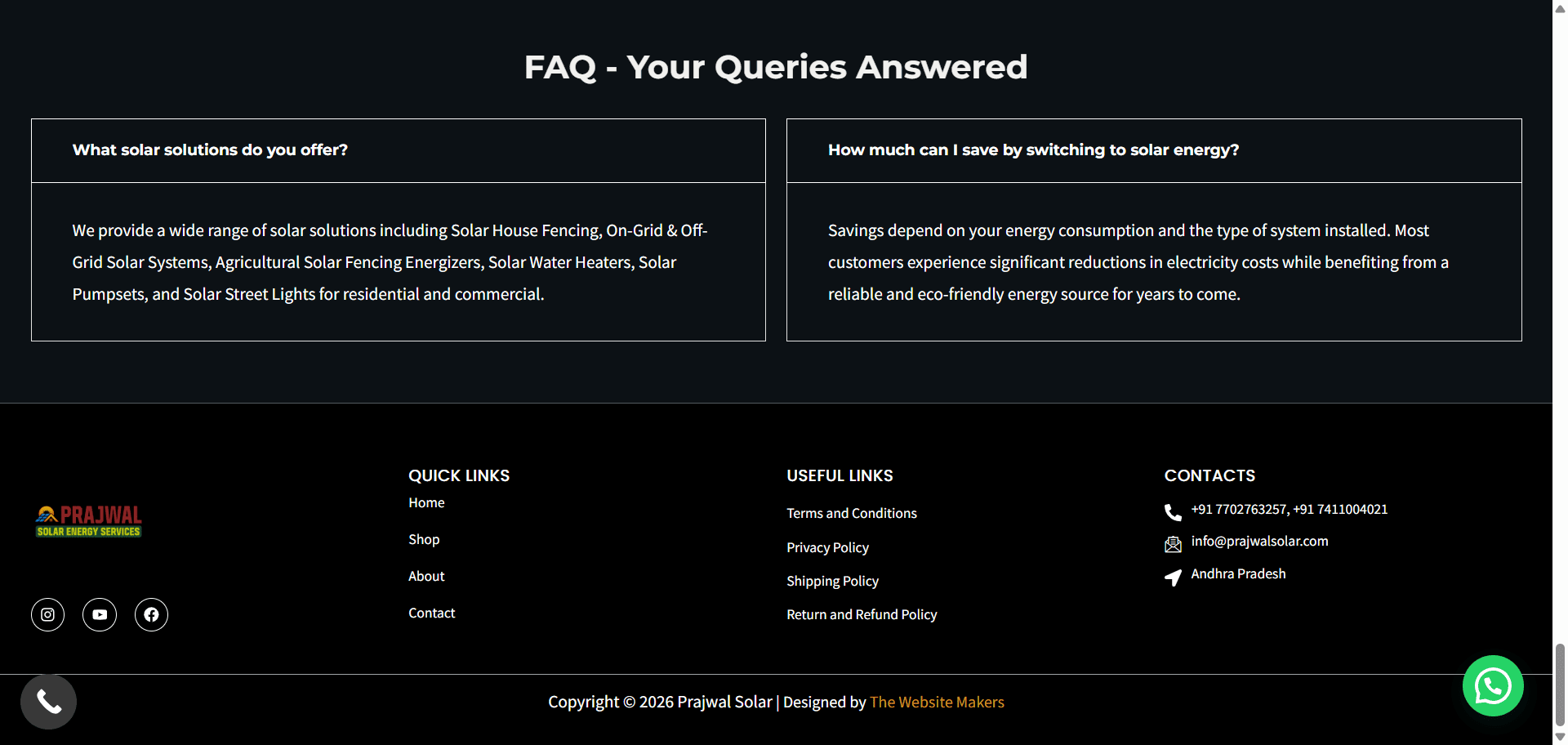Click the email envelope icon in Contacts
Viewport: 1568px width, 745px height.
(1173, 545)
